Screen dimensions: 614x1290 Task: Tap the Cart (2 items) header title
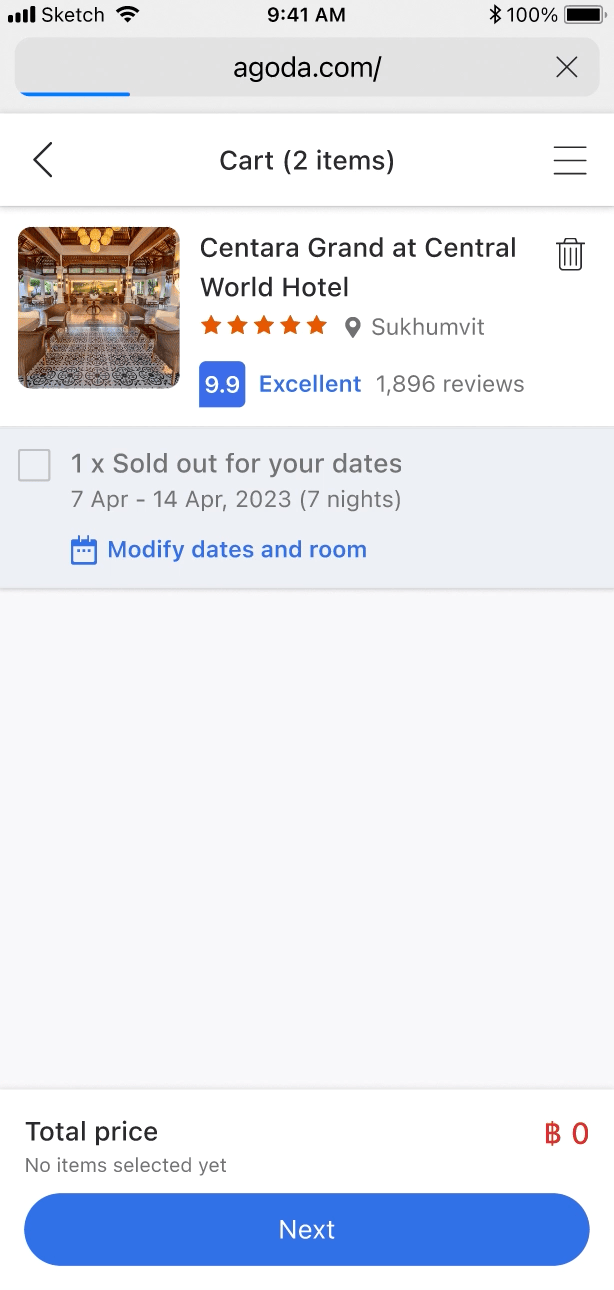307,160
